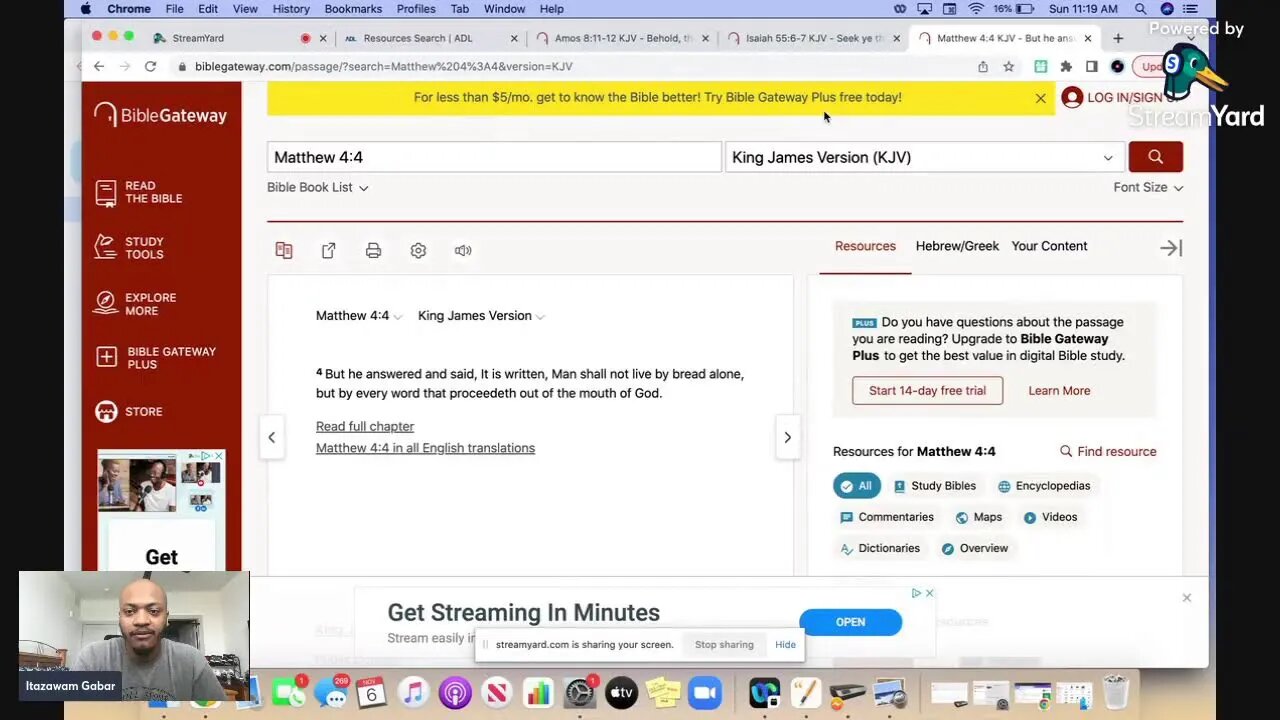
Task: Open Matthew 4:4 in all English translations
Action: click(425, 448)
